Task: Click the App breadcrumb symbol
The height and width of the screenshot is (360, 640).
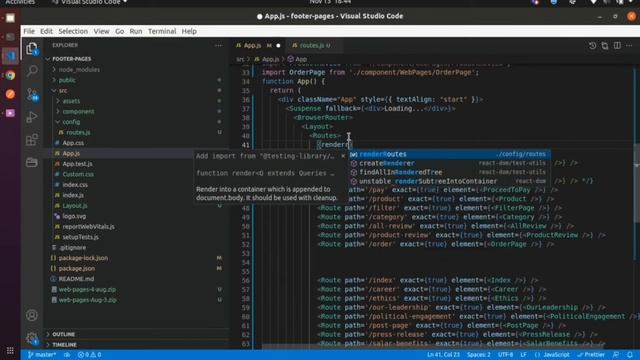Action: pos(297,59)
